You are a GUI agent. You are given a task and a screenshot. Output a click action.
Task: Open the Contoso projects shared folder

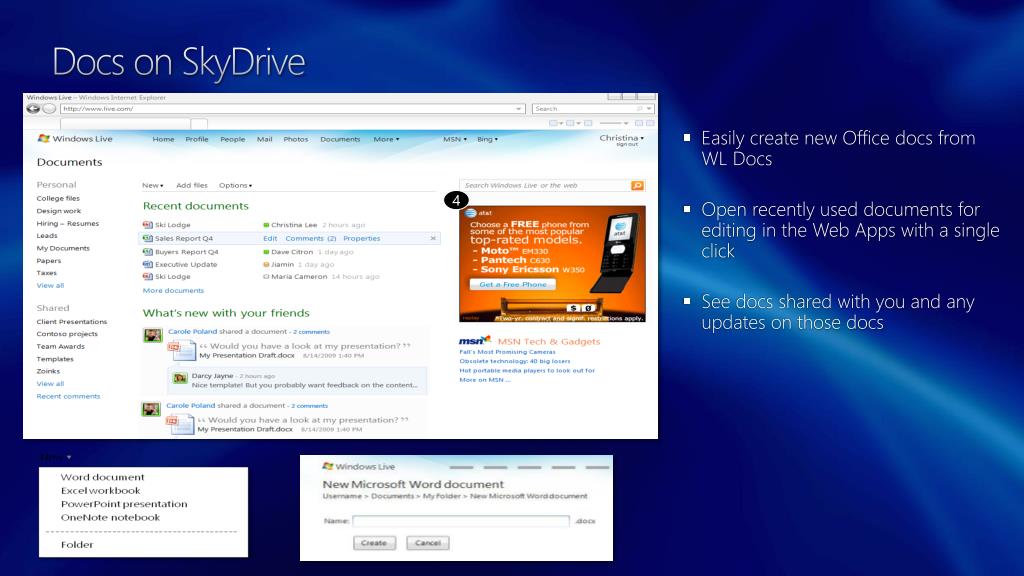(67, 334)
